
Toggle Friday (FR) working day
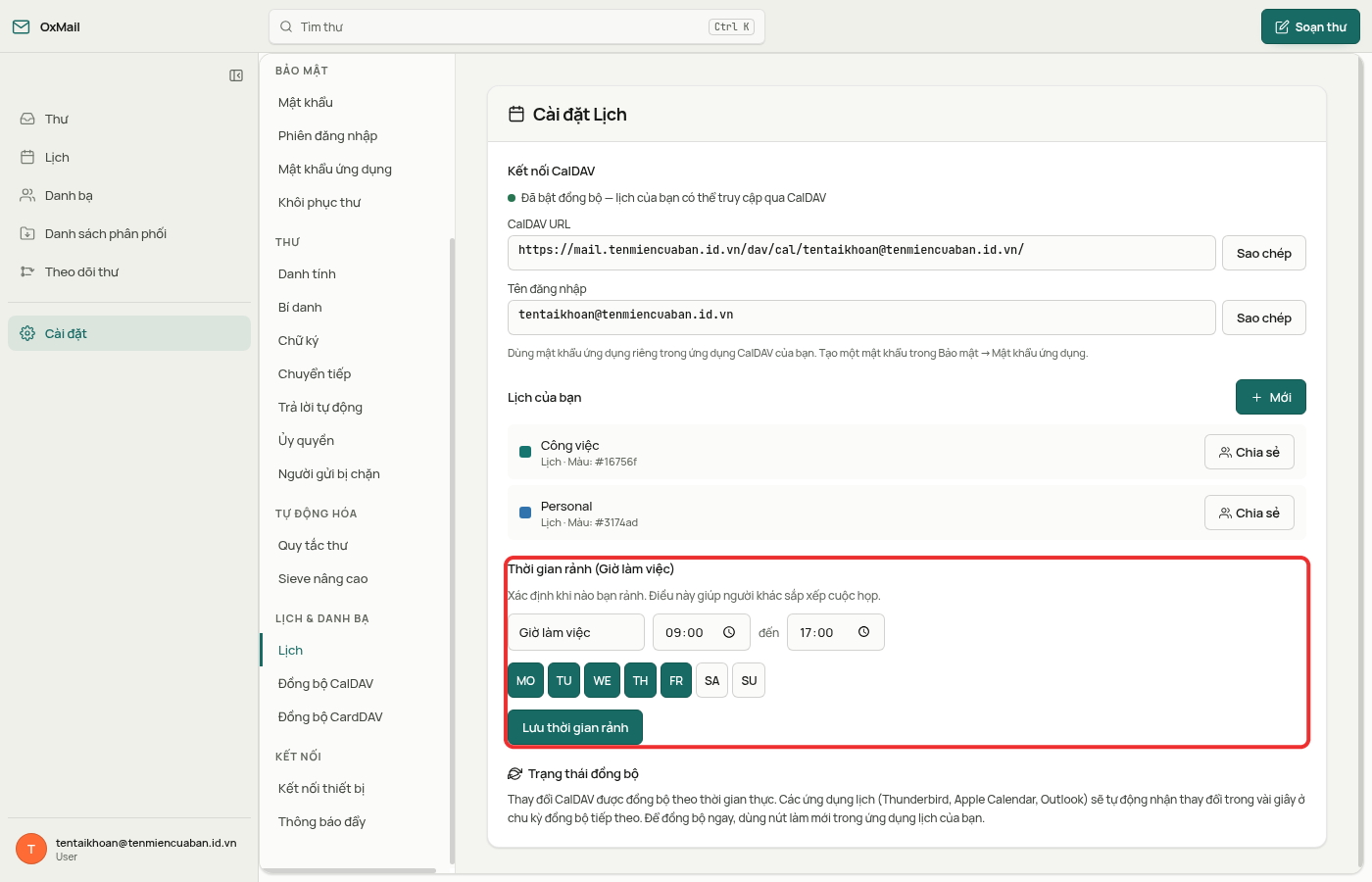click(676, 680)
